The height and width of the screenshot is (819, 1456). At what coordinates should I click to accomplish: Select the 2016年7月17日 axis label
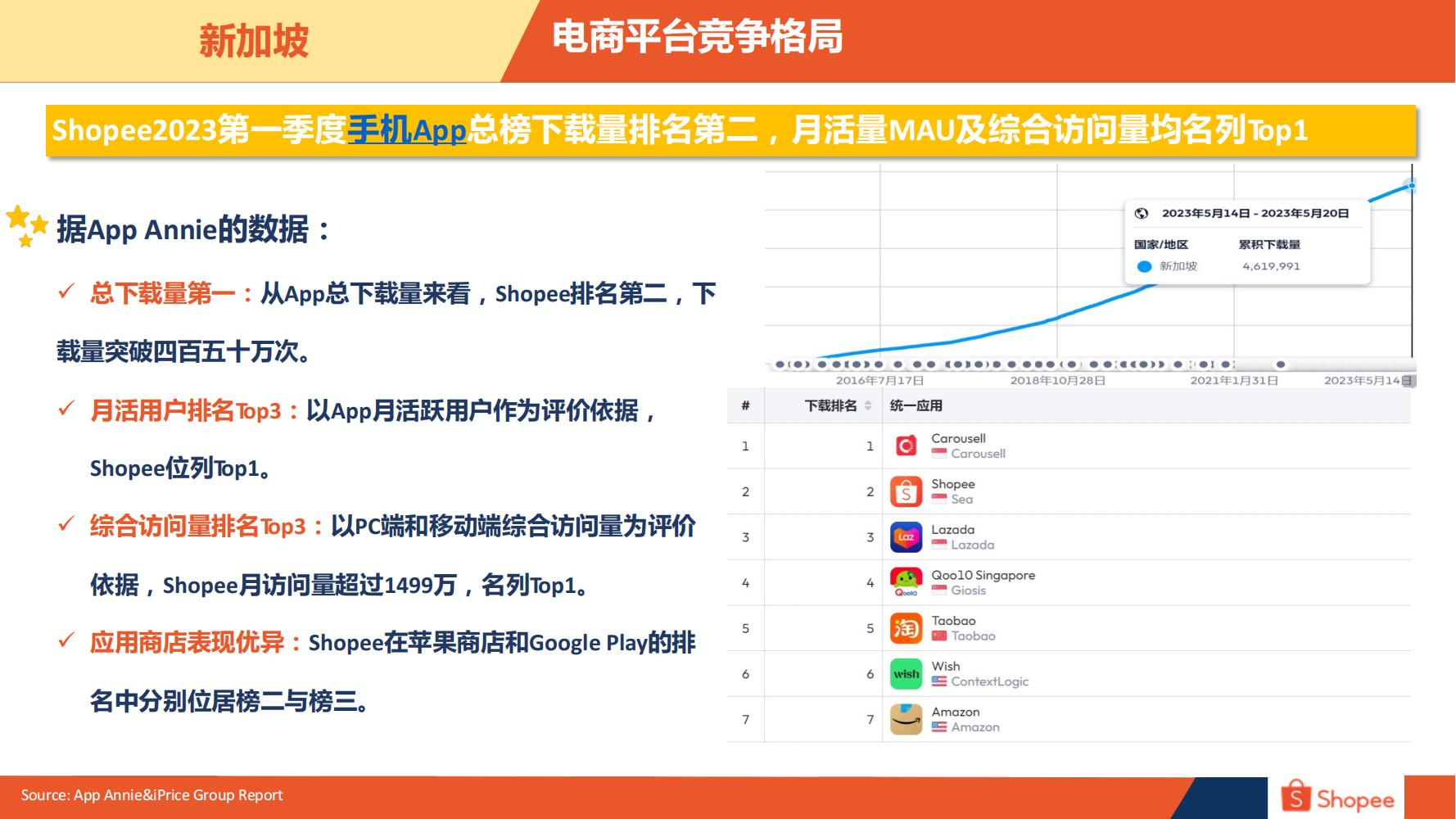(879, 380)
